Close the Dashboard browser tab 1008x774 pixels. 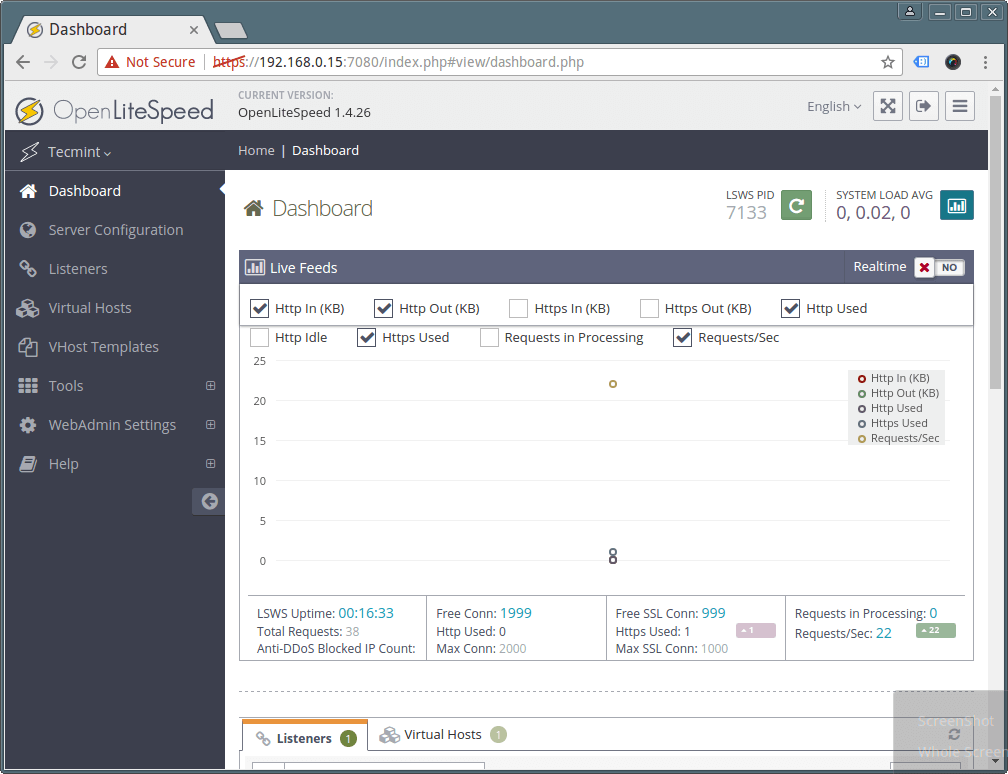(x=194, y=30)
